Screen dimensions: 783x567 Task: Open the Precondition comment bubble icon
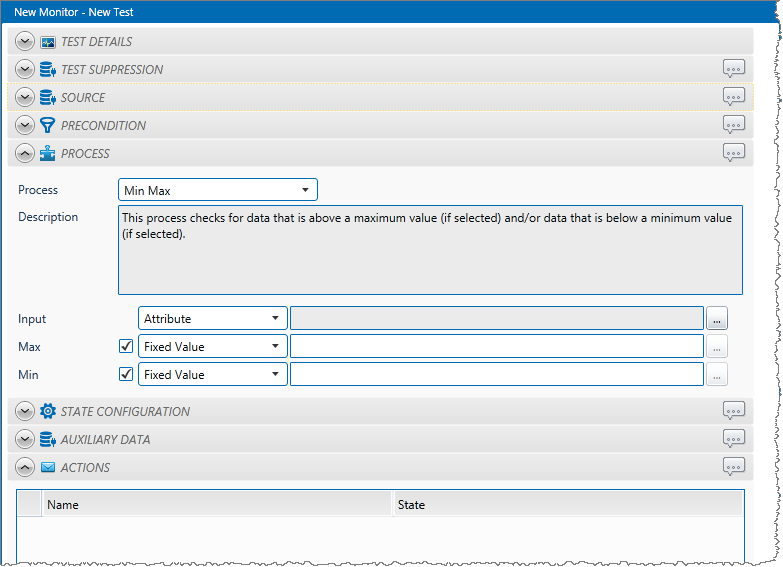[734, 125]
